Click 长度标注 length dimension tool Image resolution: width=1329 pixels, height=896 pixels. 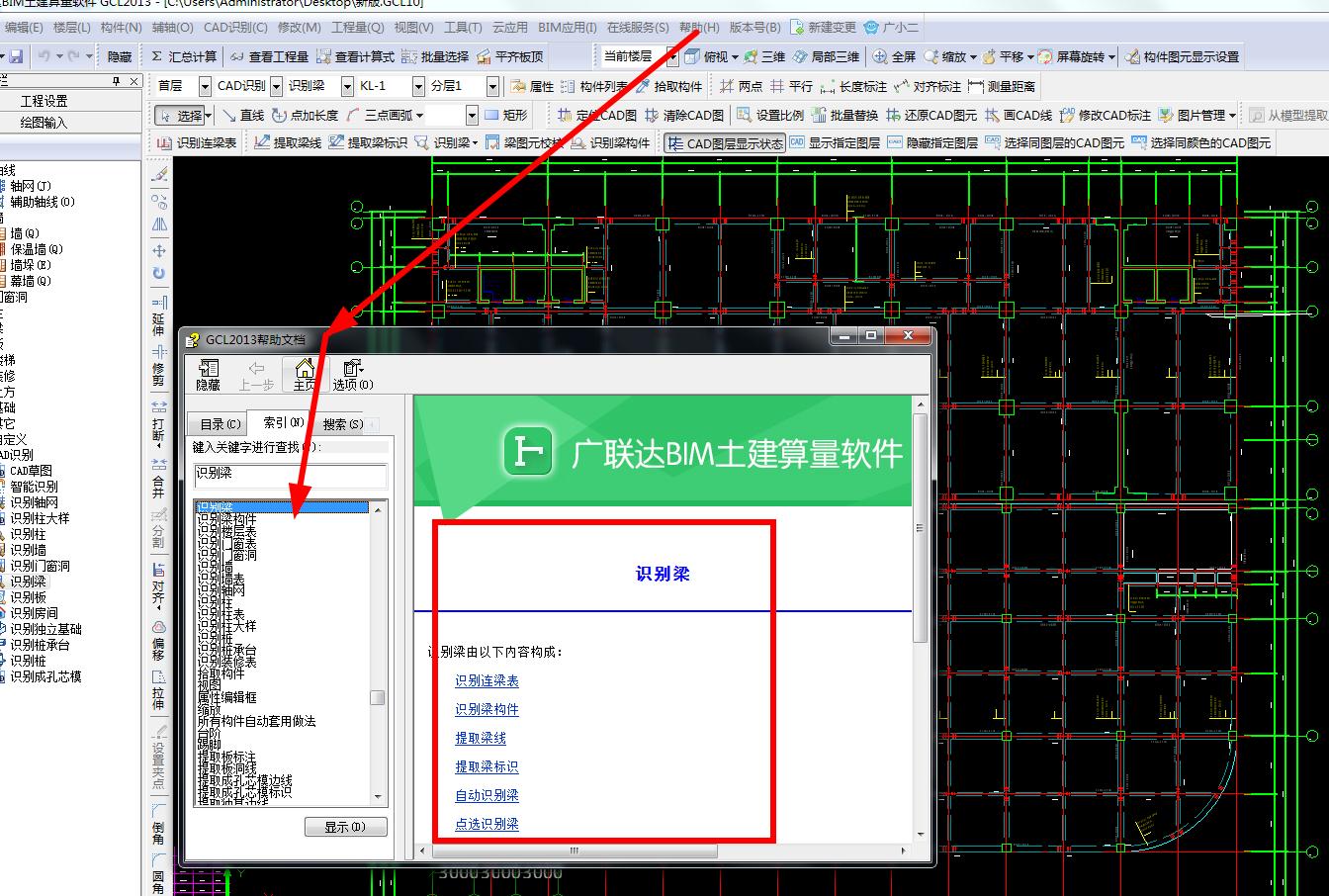(853, 86)
